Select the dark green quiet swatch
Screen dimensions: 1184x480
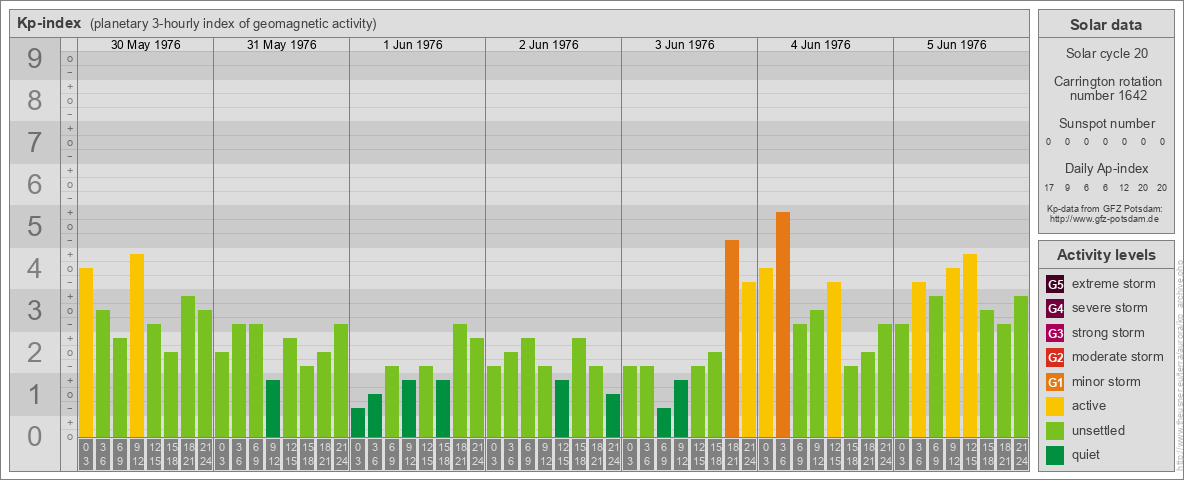[x=1055, y=454]
